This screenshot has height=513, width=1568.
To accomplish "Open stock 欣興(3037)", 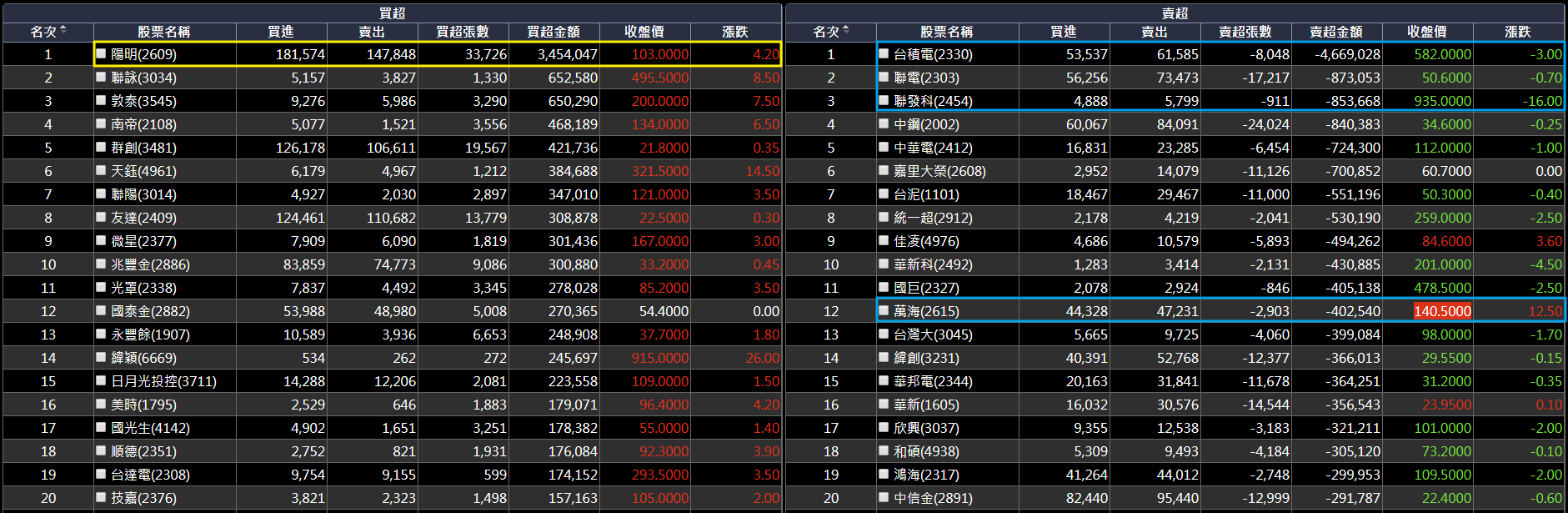I will click(926, 427).
